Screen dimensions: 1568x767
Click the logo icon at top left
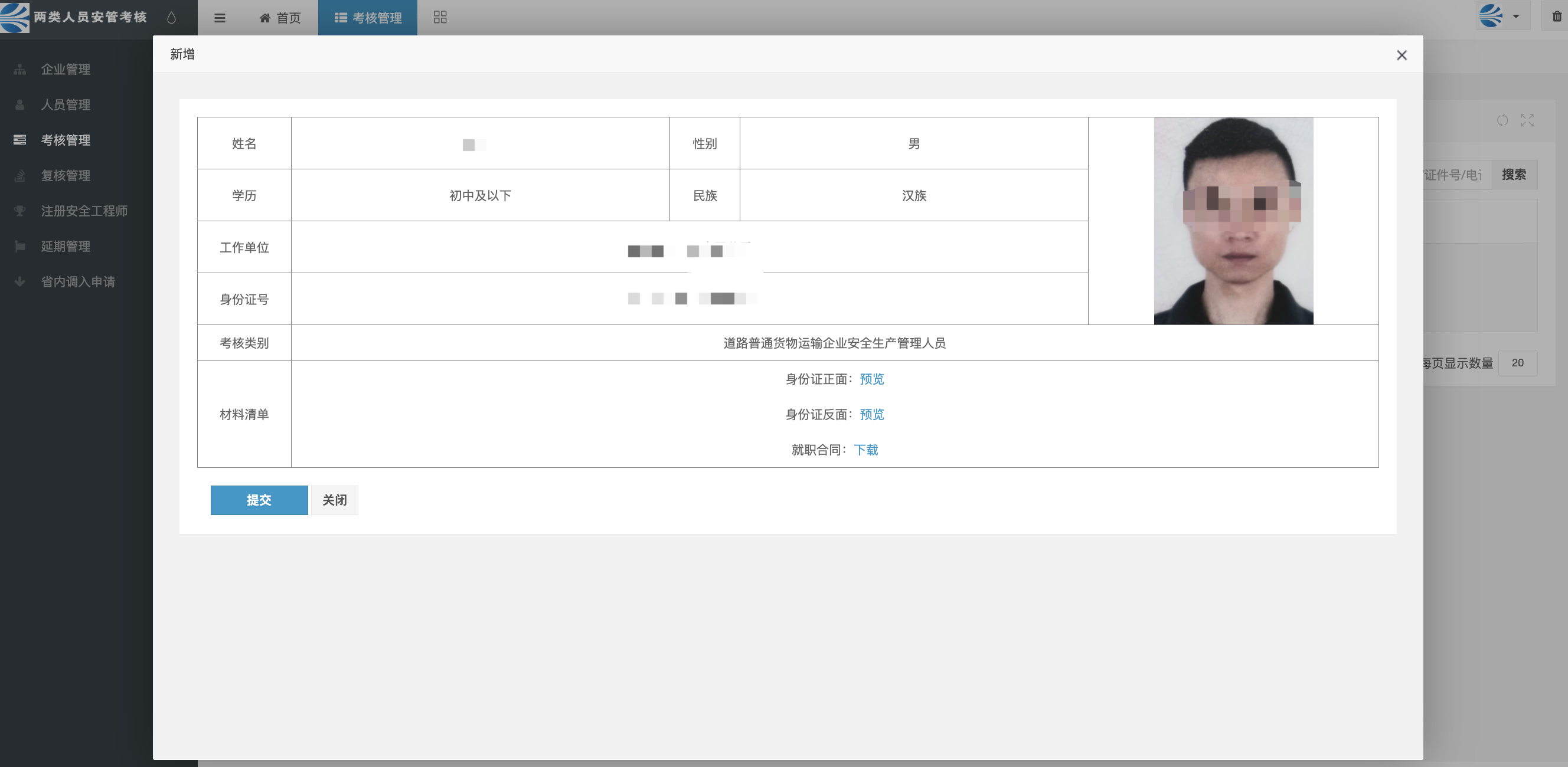pyautogui.click(x=15, y=17)
